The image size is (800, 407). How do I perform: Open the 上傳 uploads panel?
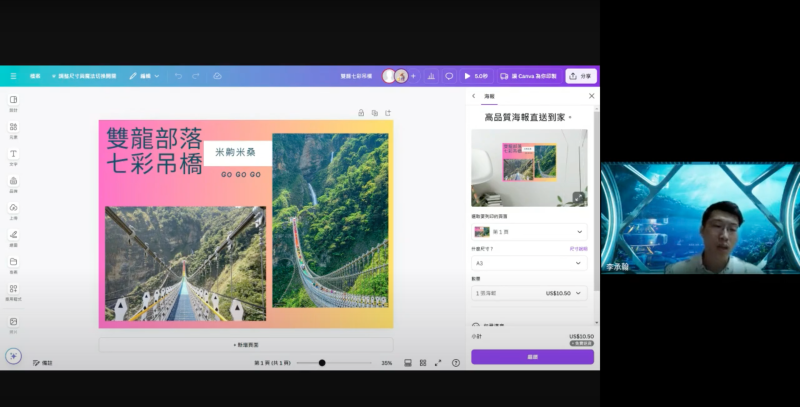13,211
